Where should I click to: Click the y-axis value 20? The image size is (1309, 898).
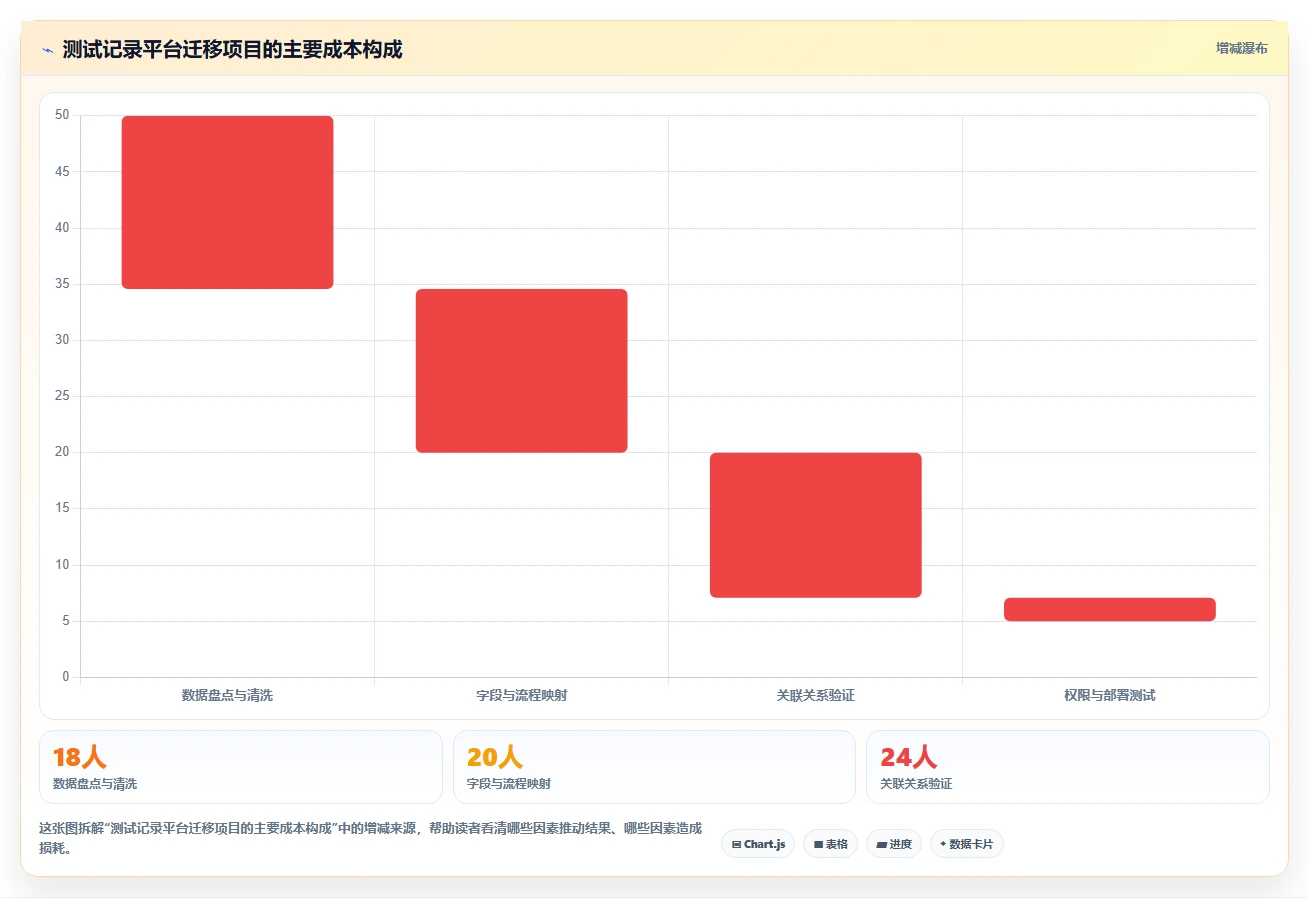pyautogui.click(x=62, y=452)
